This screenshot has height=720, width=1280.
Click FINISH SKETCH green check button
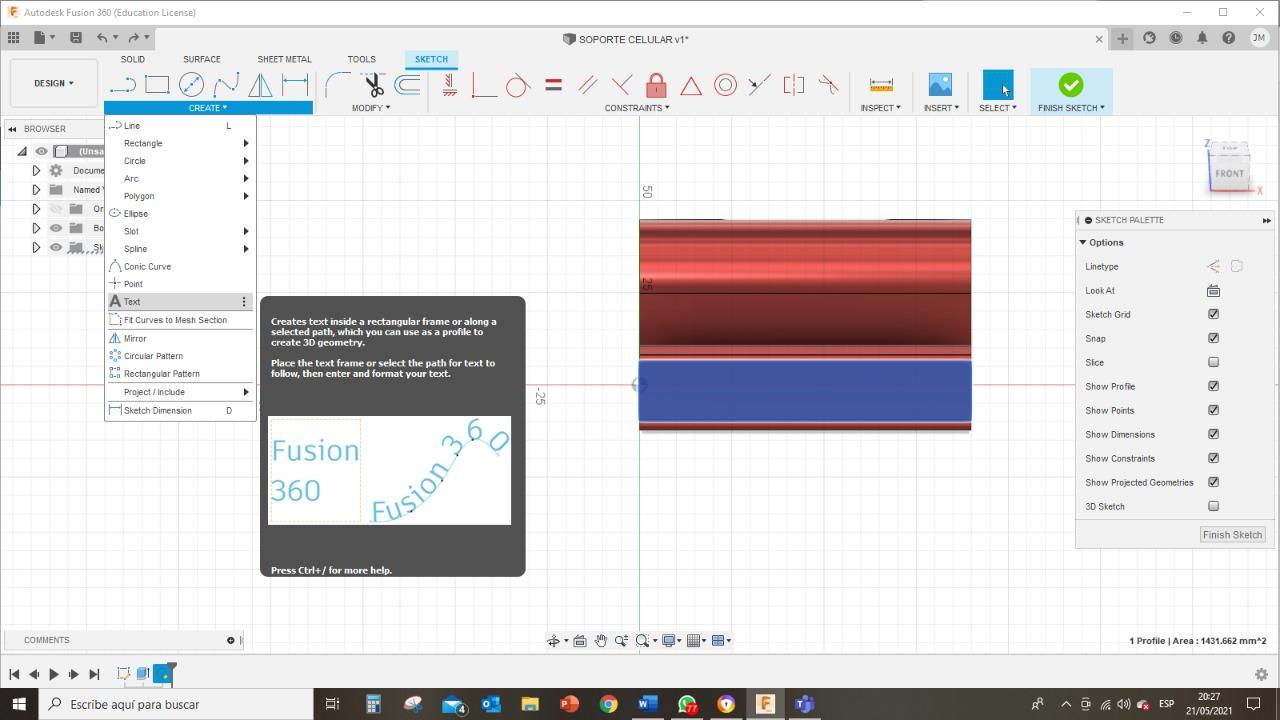point(1071,85)
